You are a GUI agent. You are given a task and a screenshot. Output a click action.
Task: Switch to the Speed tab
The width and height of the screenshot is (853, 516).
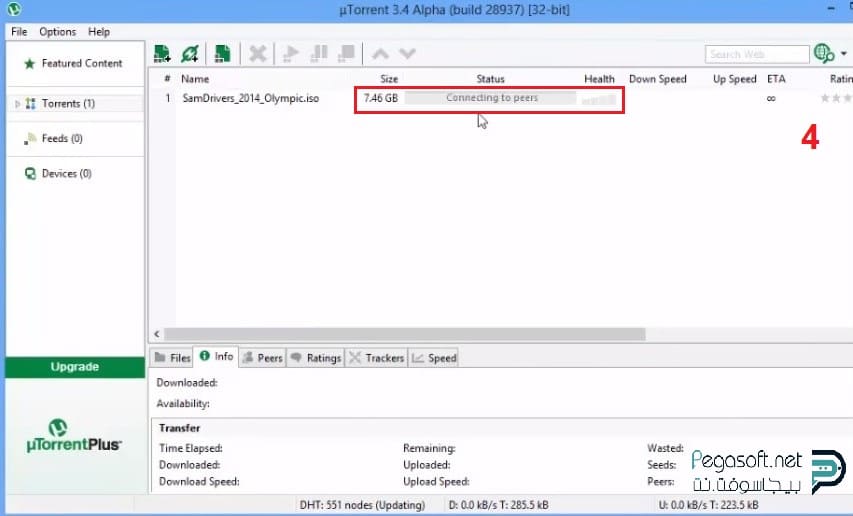point(434,358)
